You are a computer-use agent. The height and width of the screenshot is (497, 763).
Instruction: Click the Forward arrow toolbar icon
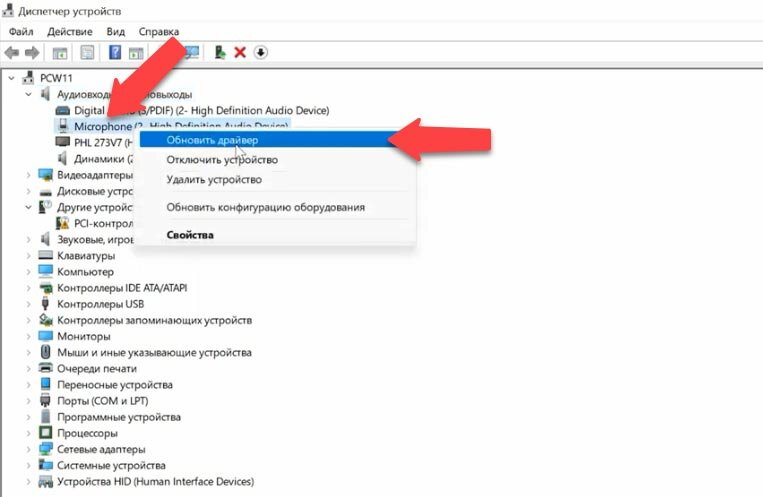pos(32,53)
